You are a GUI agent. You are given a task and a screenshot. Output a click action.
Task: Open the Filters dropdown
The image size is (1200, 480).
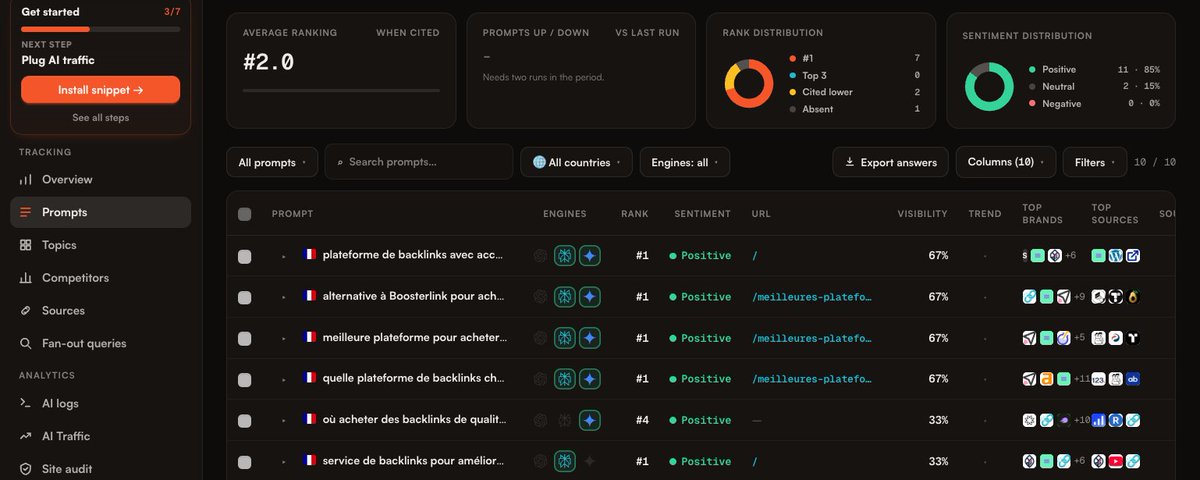[1095, 162]
